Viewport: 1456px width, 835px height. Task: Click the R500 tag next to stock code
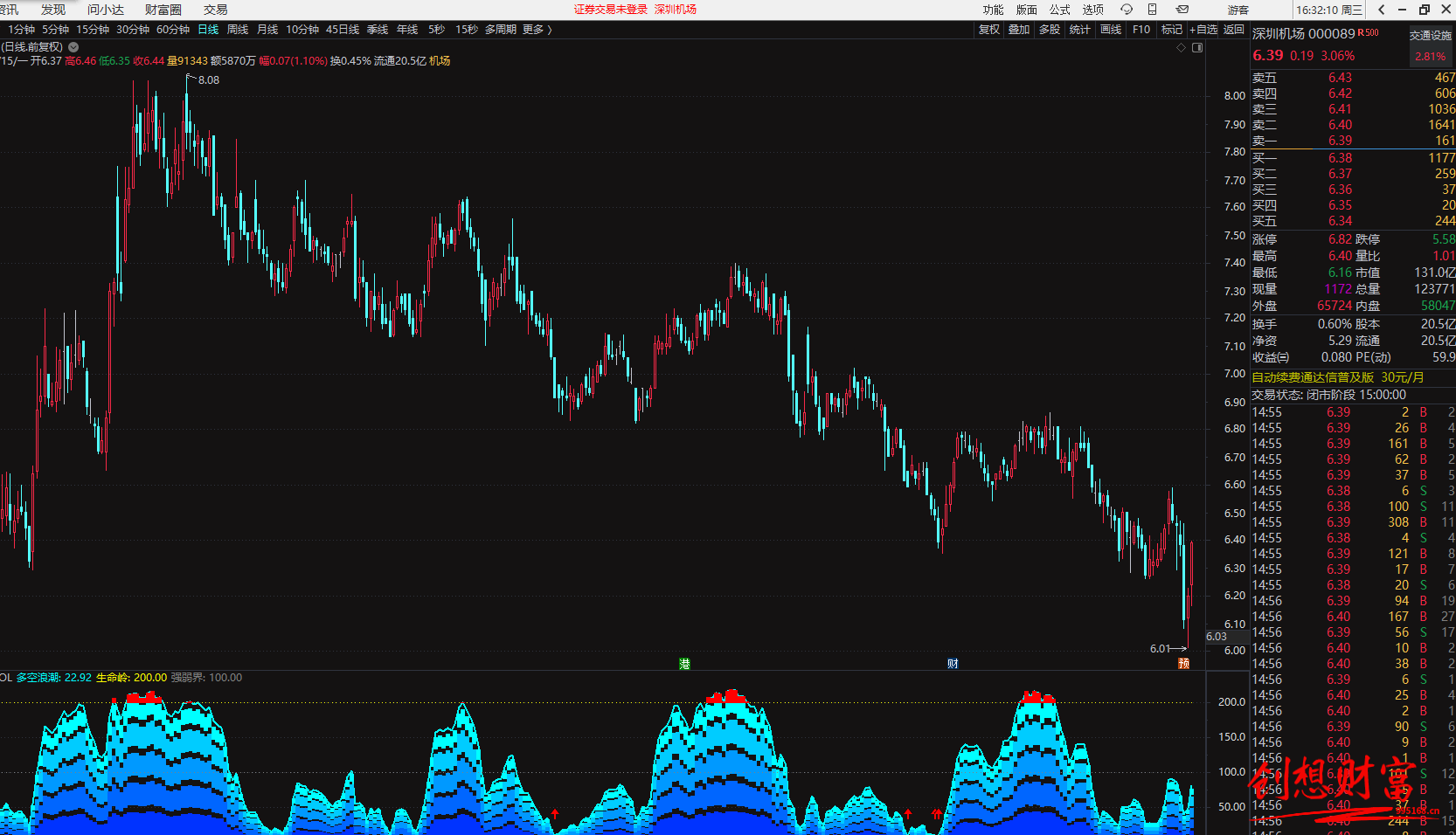[x=1369, y=32]
